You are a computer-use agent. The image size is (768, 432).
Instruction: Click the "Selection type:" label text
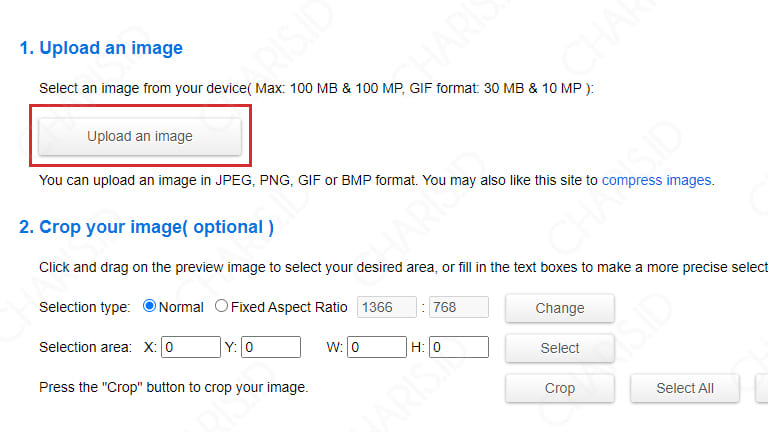[85, 307]
